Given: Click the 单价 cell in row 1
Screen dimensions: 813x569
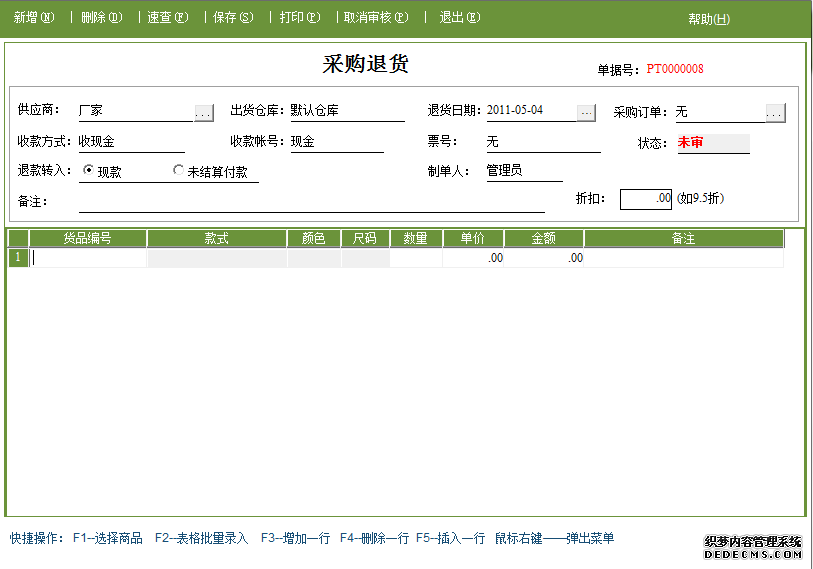Looking at the screenshot, I should (x=473, y=258).
